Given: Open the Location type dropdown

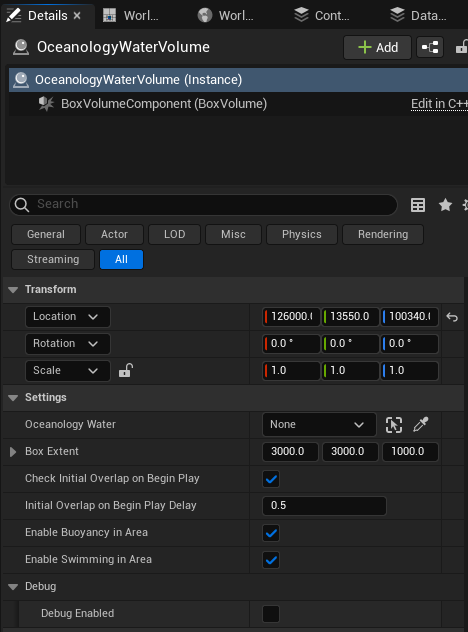Looking at the screenshot, I should coord(68,317).
